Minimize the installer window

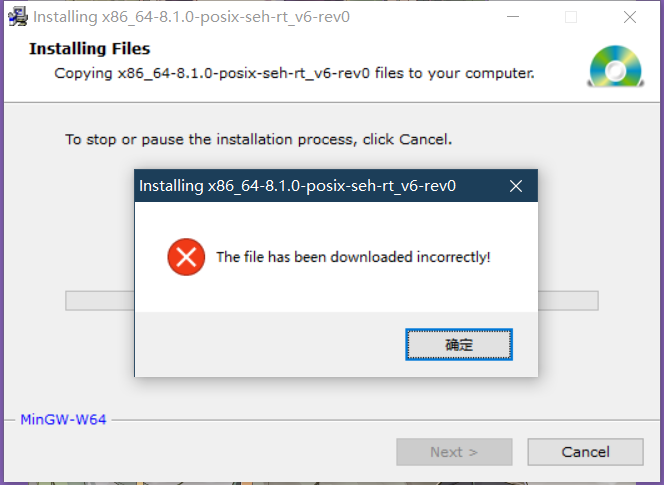pyautogui.click(x=513, y=17)
